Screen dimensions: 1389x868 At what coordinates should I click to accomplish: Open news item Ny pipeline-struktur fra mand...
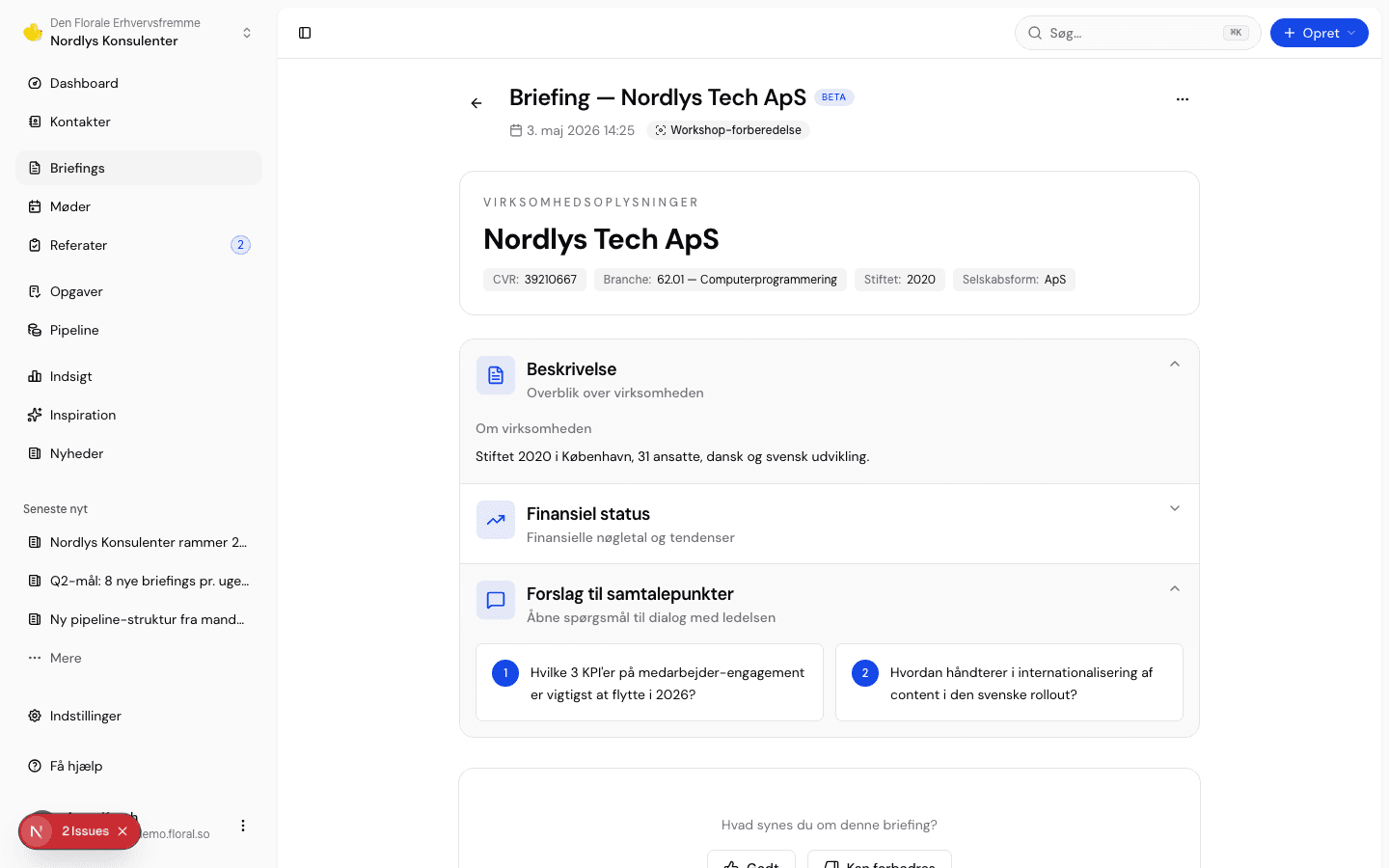139,619
